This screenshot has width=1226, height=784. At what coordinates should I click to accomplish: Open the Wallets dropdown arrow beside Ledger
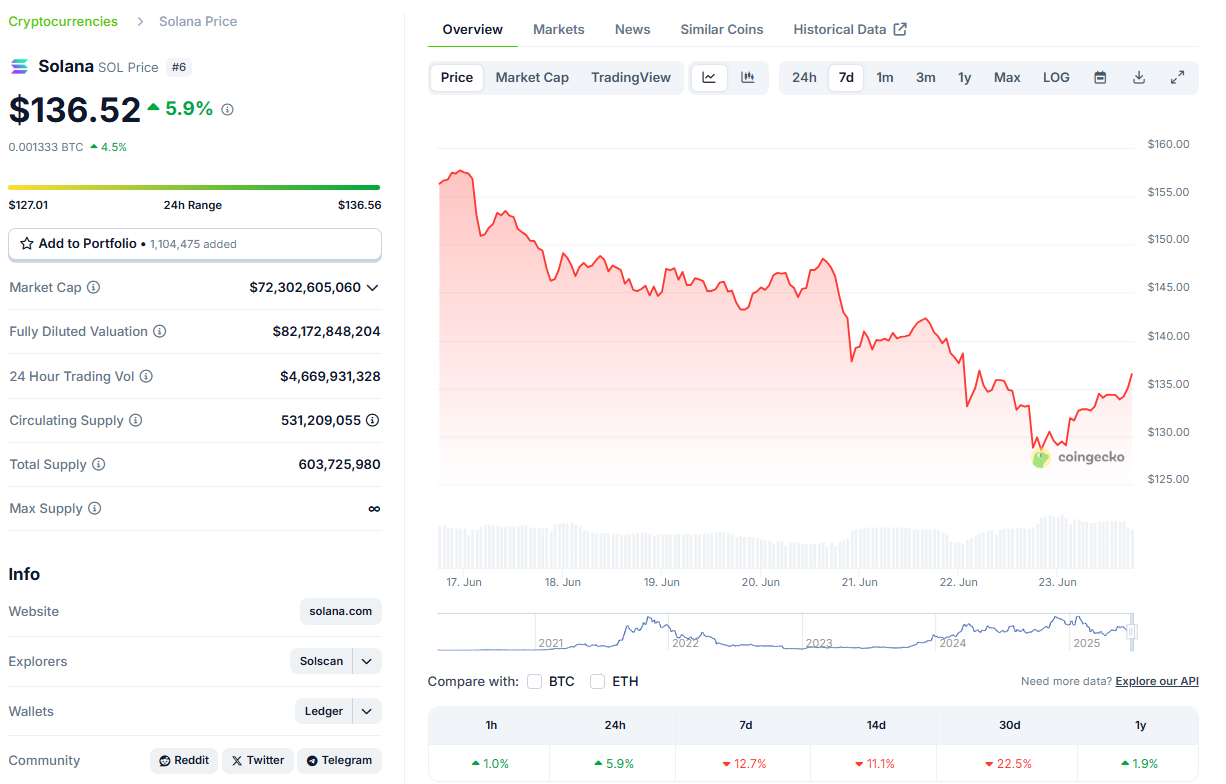coord(367,712)
